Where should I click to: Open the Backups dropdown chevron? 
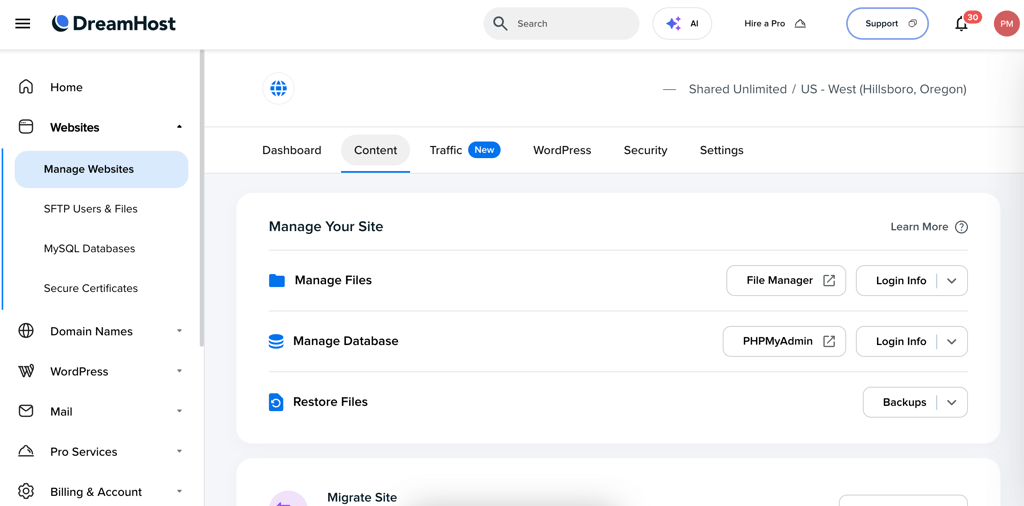coord(952,402)
